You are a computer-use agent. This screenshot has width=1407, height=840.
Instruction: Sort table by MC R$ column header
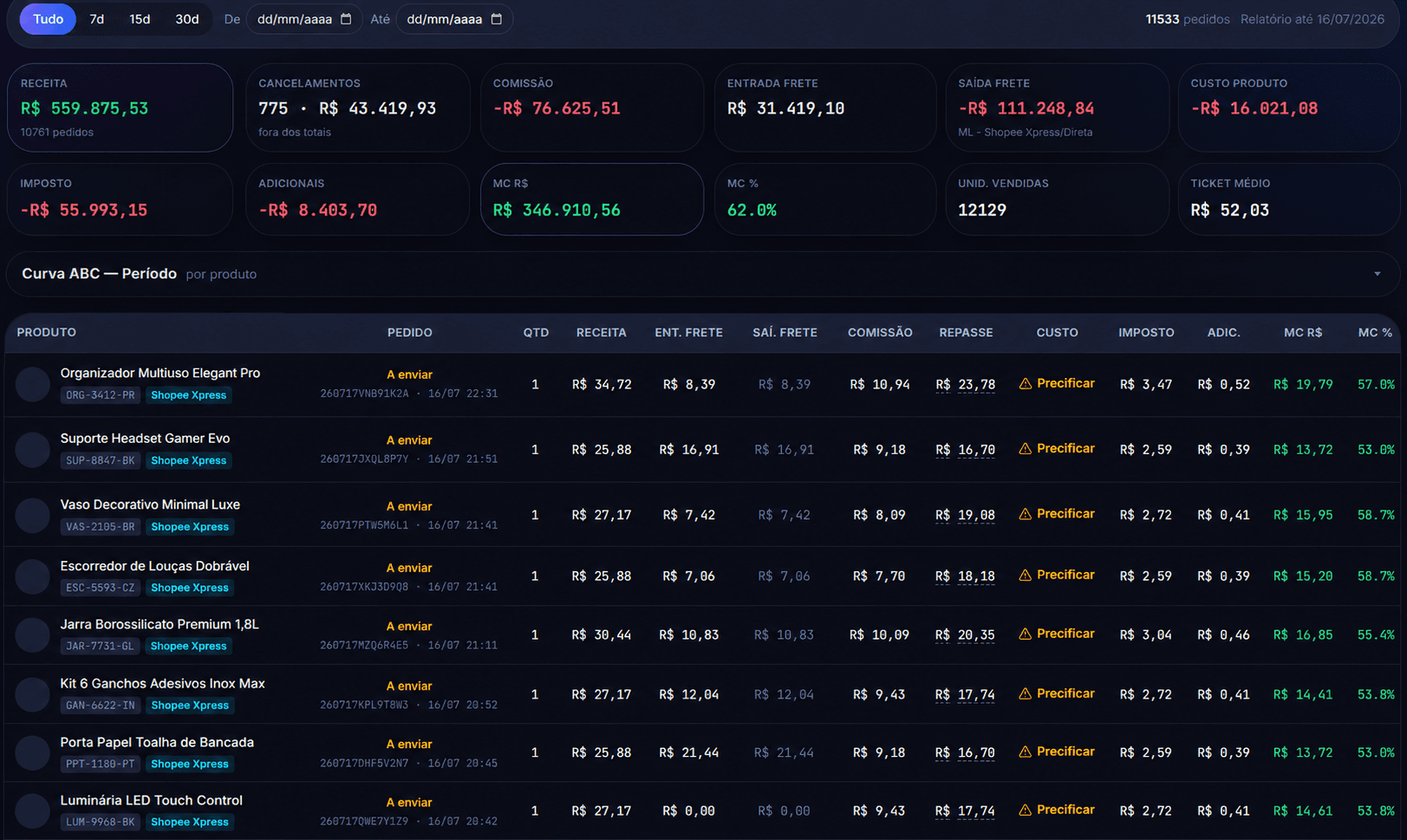tap(1302, 333)
